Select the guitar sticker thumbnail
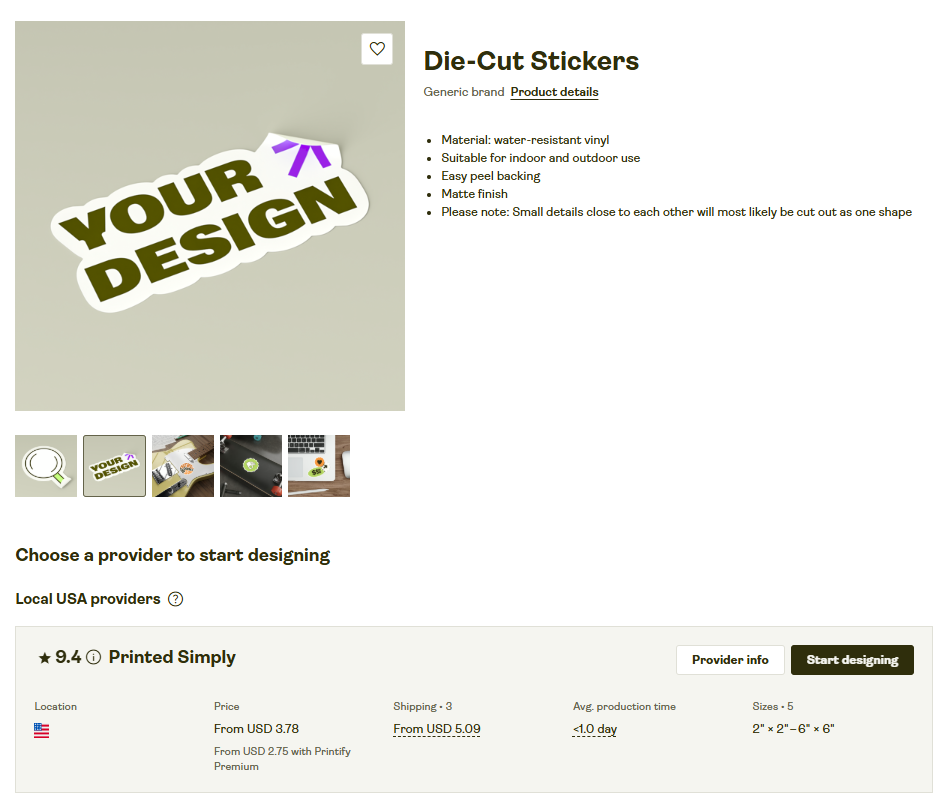The height and width of the screenshot is (800, 945). (x=182, y=465)
